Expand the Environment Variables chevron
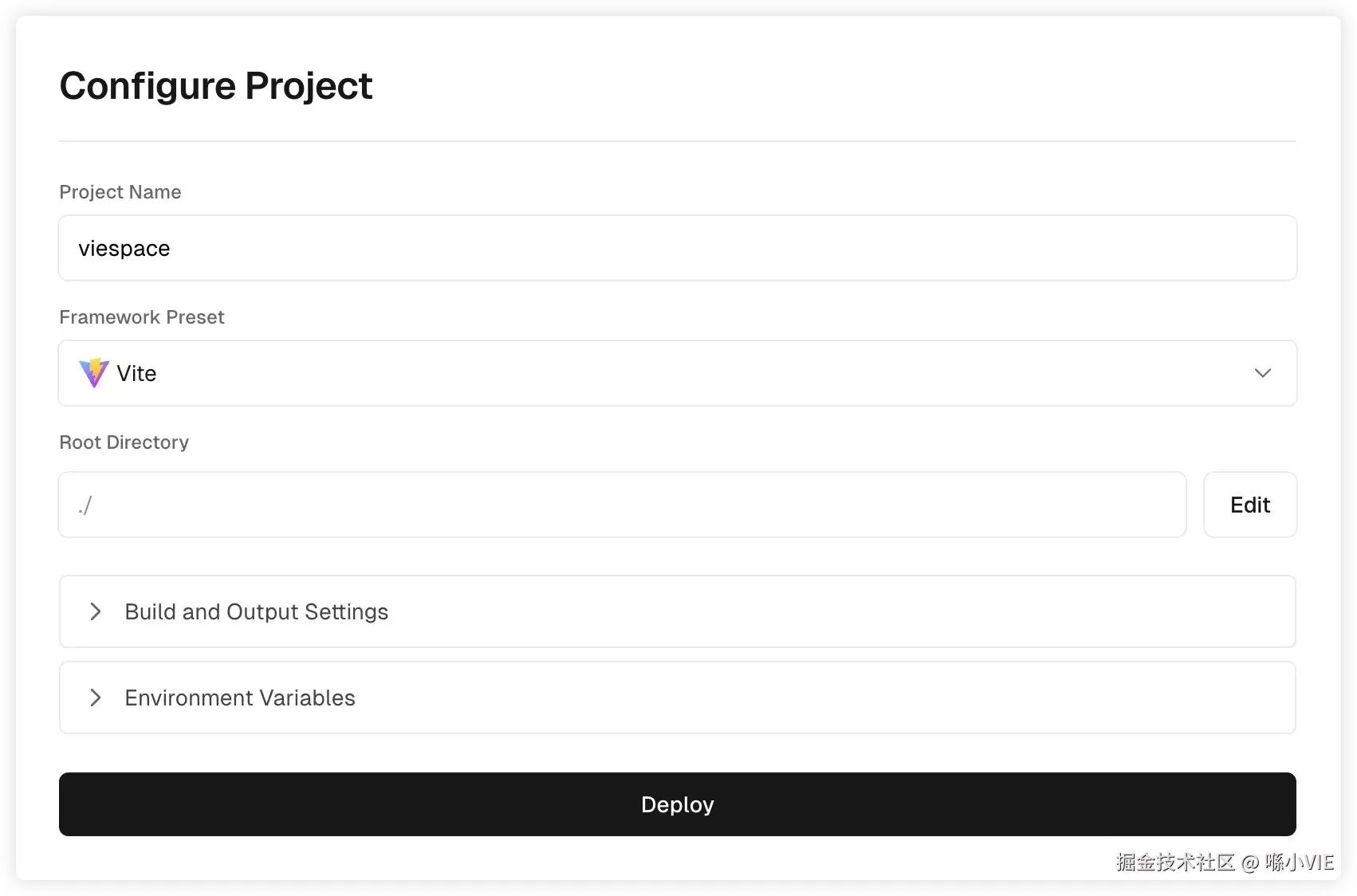Viewport: 1357px width, 896px height. point(96,698)
